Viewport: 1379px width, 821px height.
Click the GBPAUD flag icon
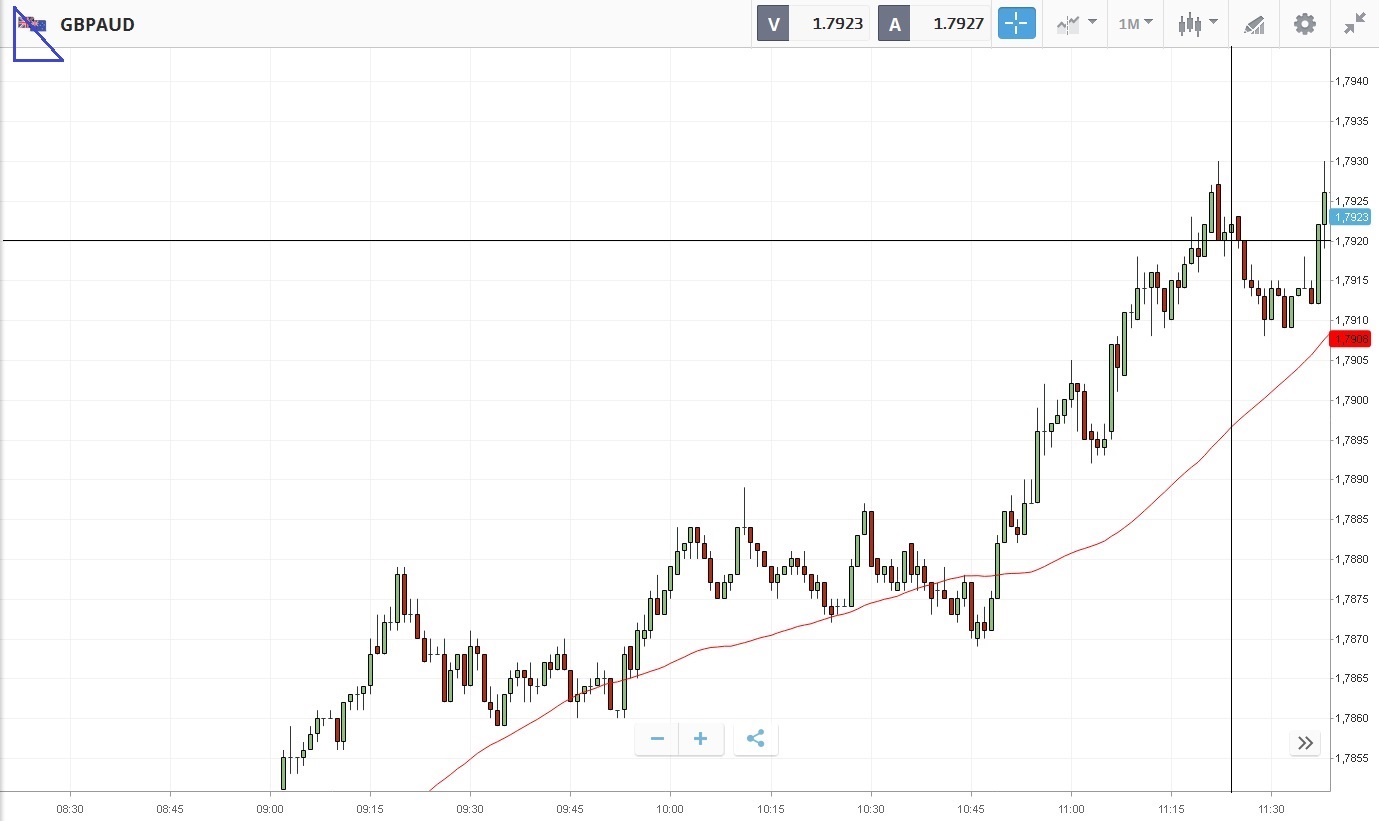[32, 24]
